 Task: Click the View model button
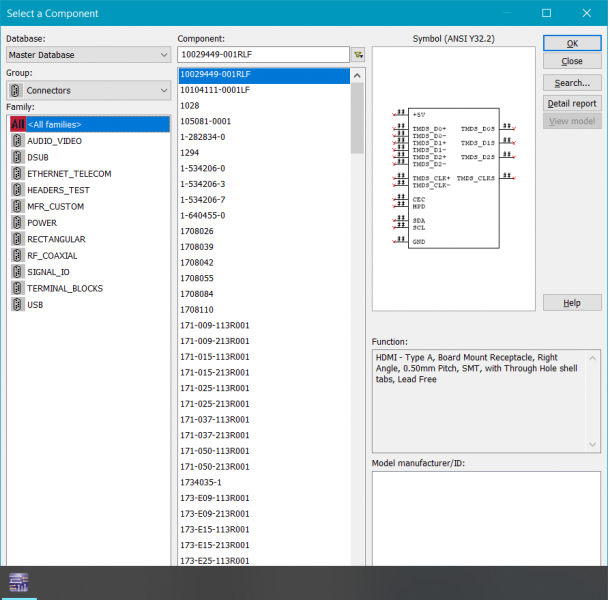click(572, 121)
